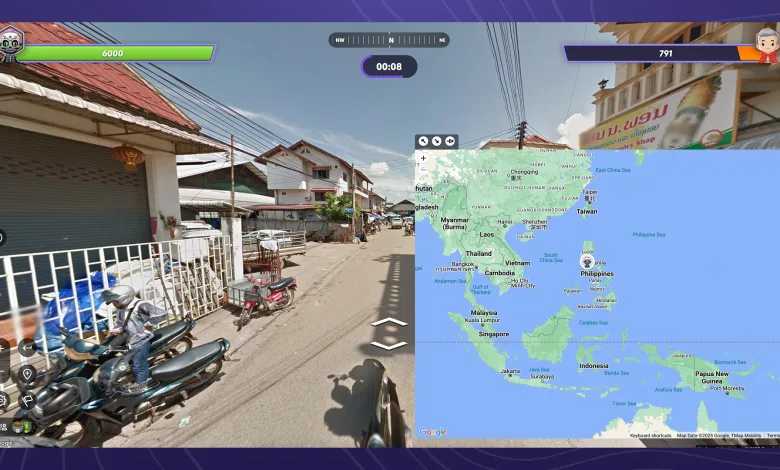Zoom in the map with plus button
780x470 pixels.
tap(423, 158)
